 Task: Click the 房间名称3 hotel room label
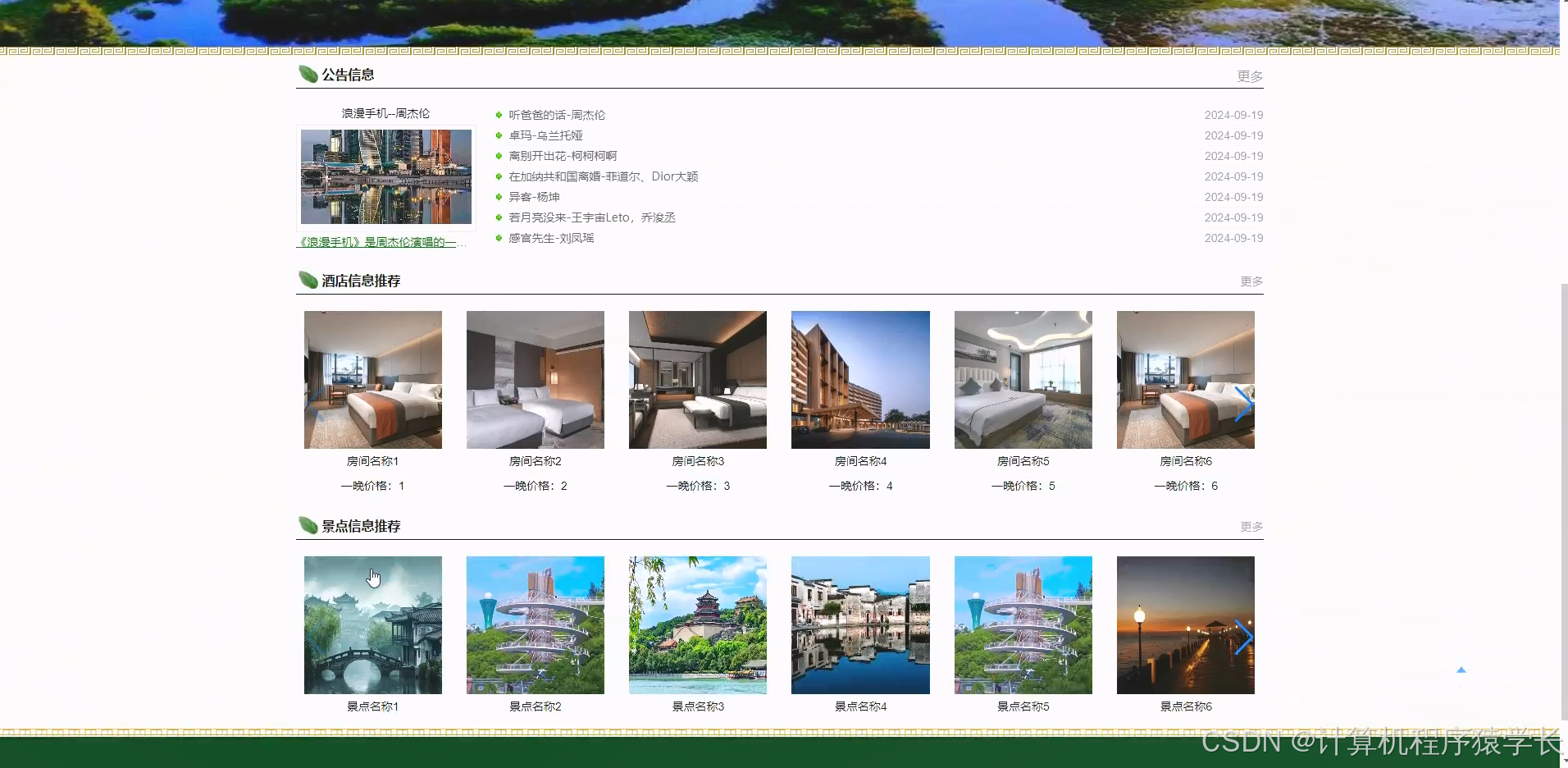tap(697, 461)
